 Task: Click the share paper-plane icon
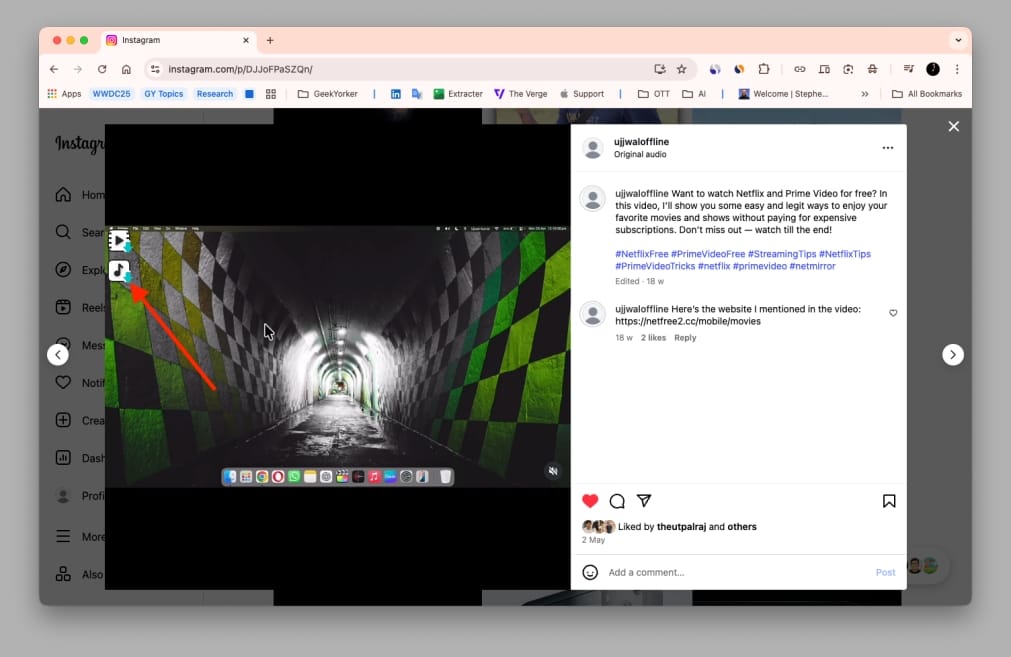click(644, 500)
